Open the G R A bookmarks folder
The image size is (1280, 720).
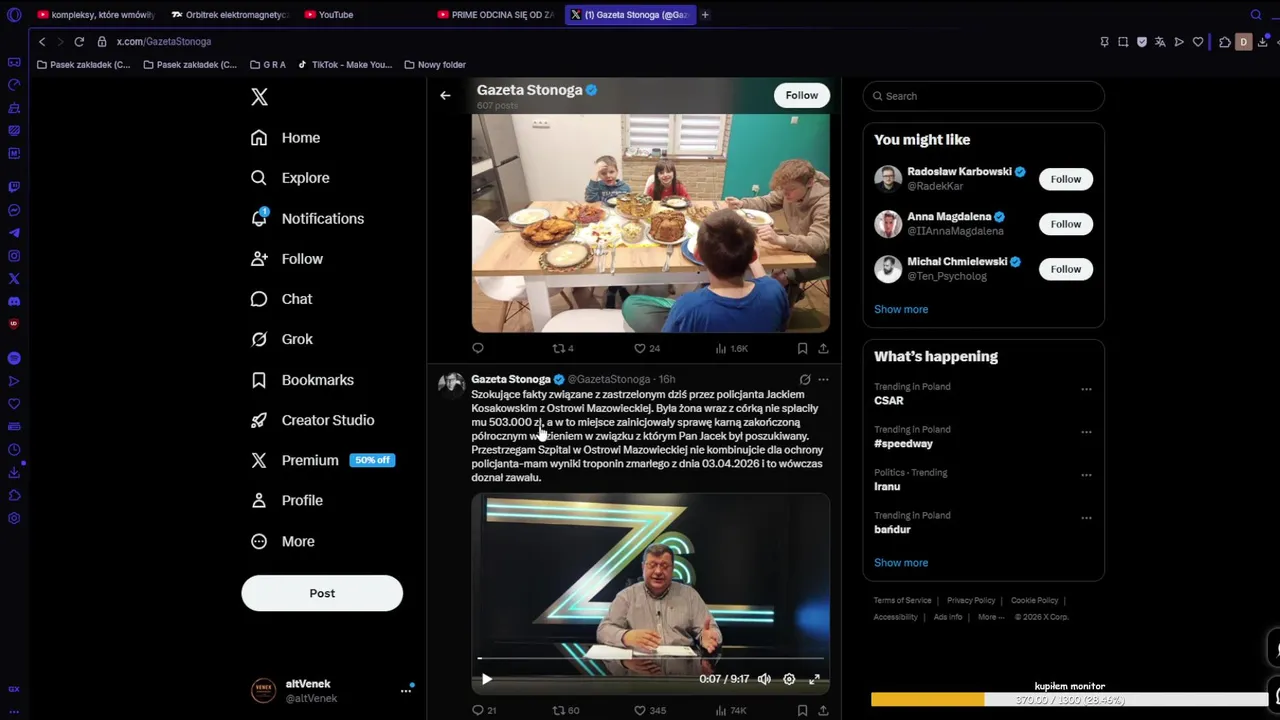tap(268, 65)
